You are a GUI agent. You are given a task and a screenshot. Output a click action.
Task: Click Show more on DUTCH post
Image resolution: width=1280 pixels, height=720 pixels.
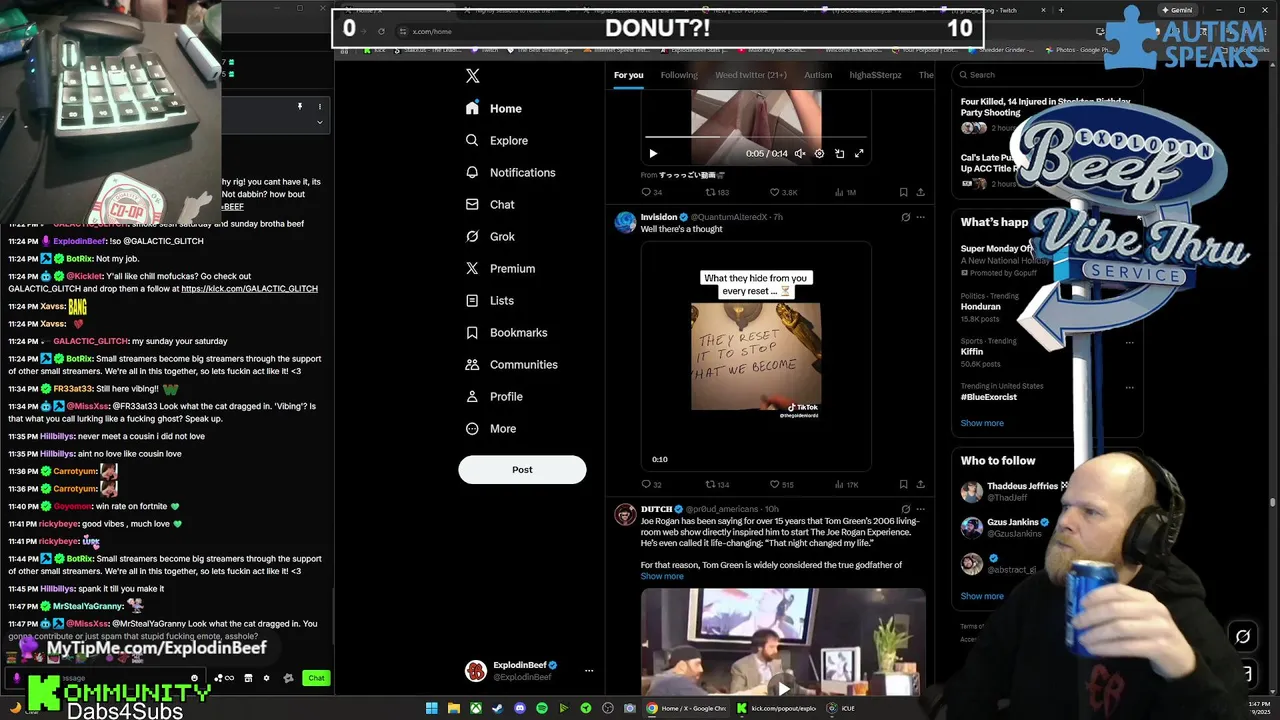[x=662, y=576]
